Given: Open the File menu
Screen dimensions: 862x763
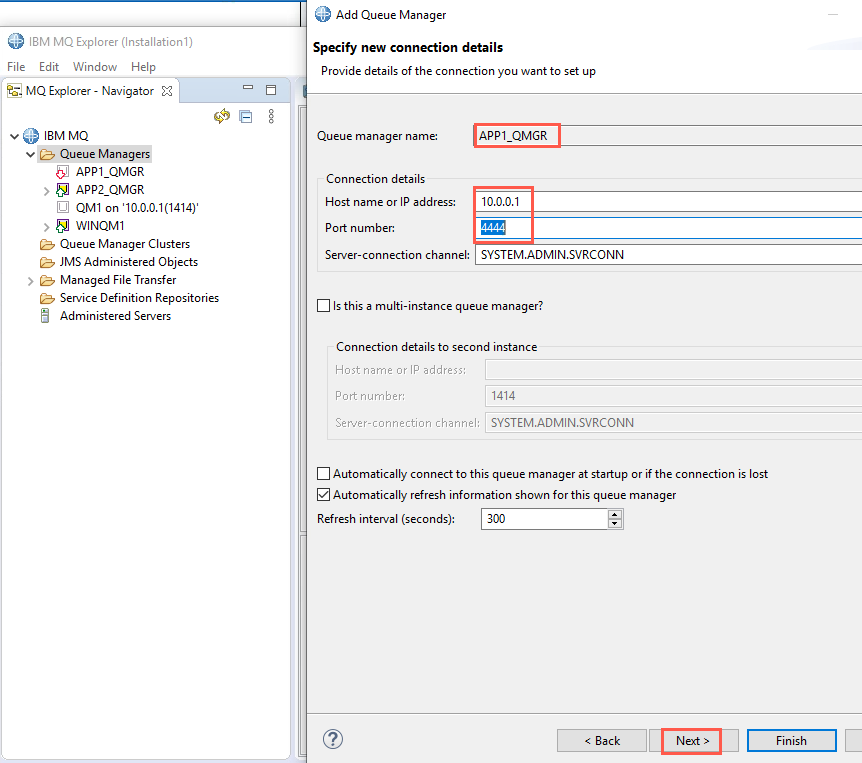Looking at the screenshot, I should pos(16,67).
